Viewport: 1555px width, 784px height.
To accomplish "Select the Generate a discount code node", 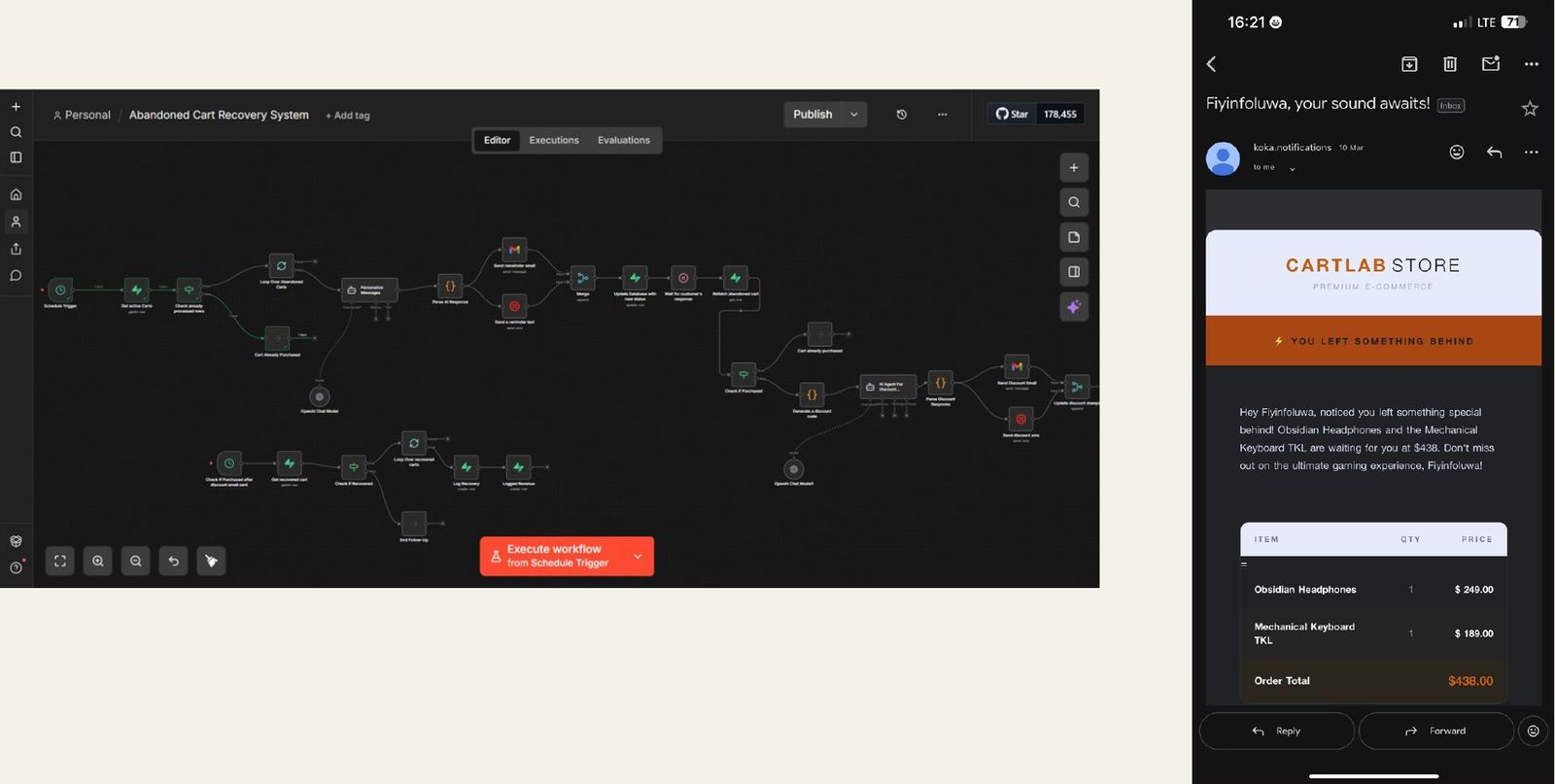I will pos(812,394).
